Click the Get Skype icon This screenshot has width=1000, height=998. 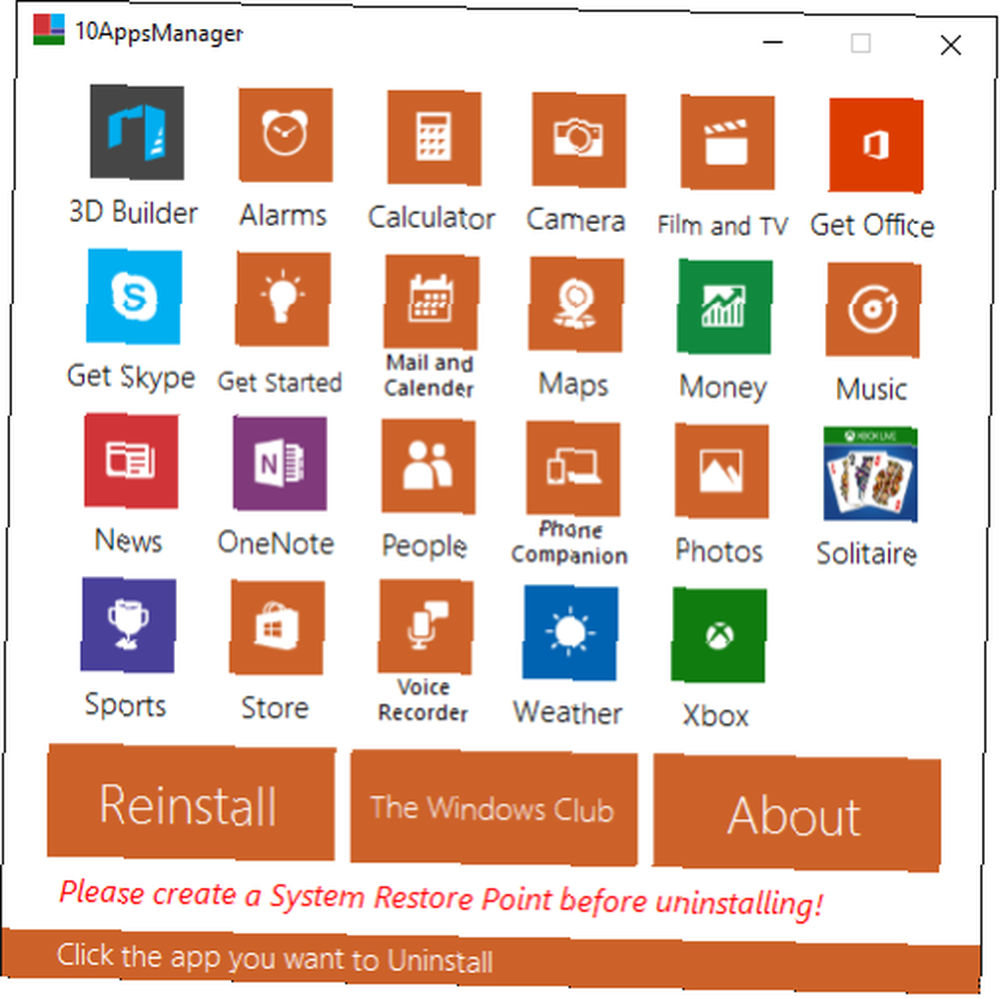[134, 297]
